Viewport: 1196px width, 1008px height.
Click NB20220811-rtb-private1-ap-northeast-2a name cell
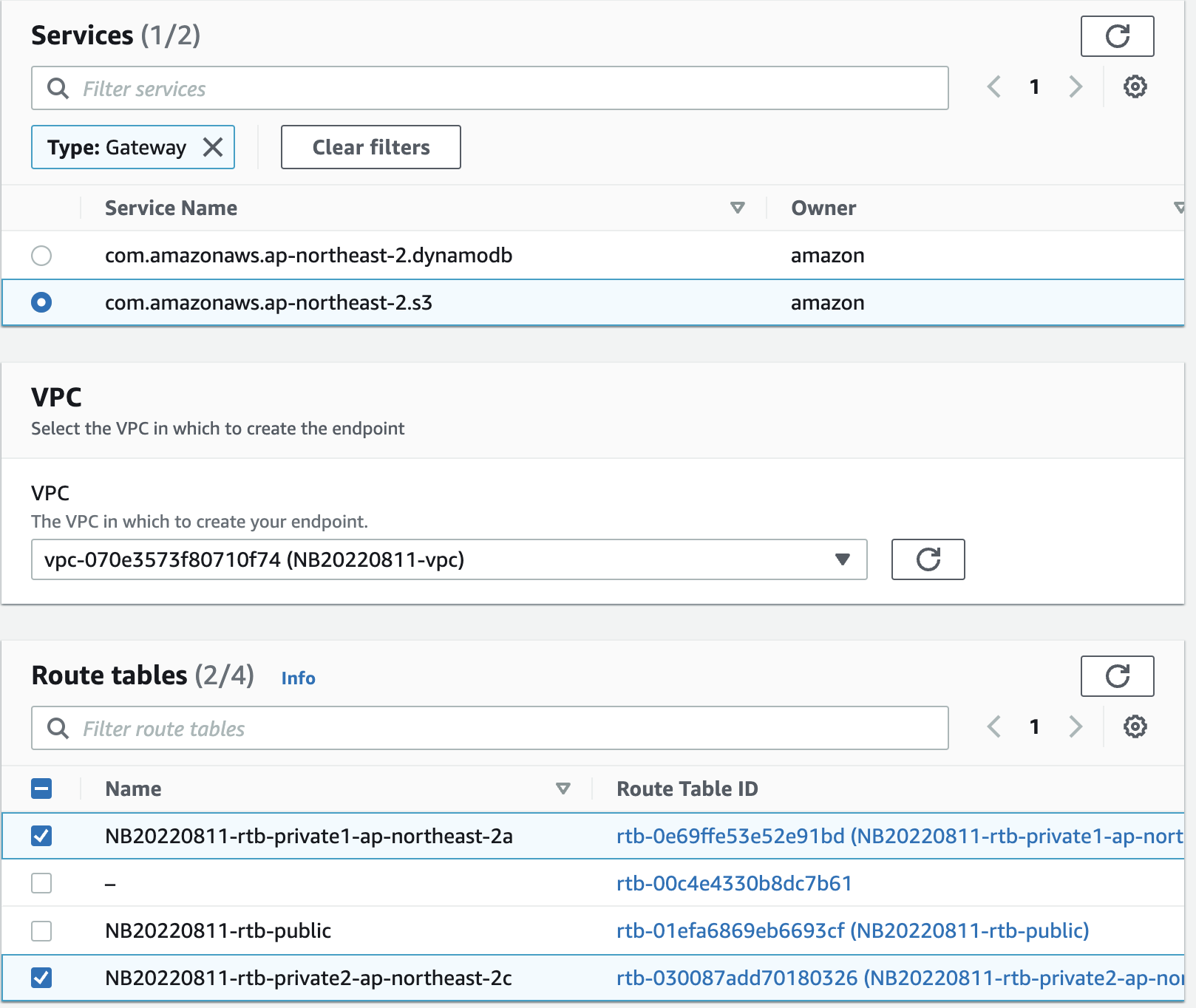[x=308, y=837]
